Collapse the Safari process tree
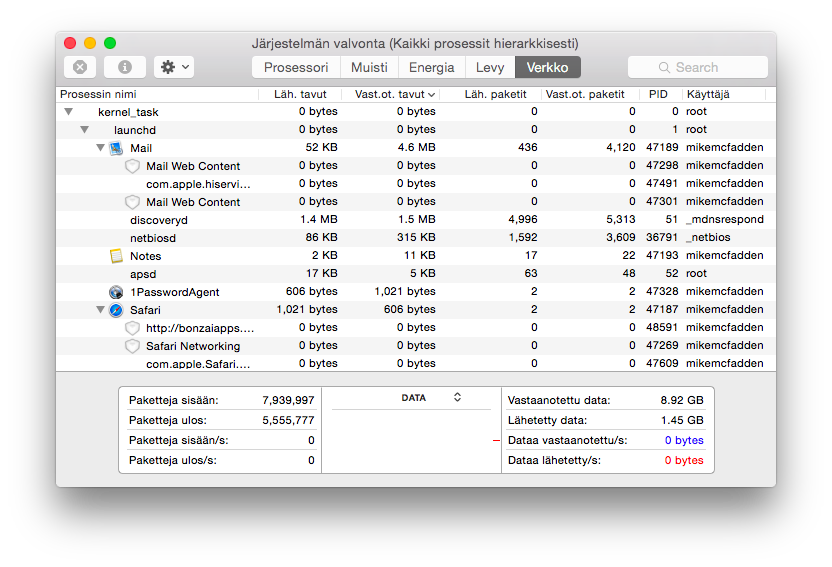The width and height of the screenshot is (832, 567). click(x=100, y=309)
